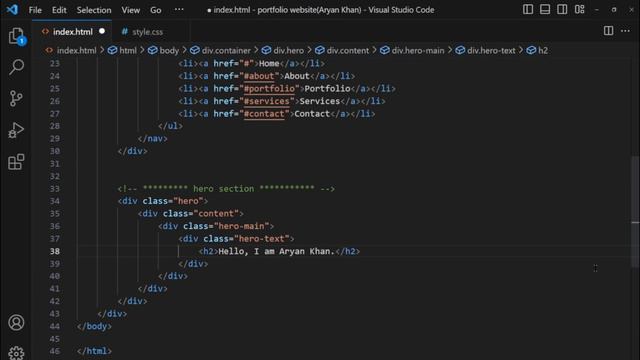Click the #portfolio href link
This screenshot has width=640, height=360.
click(269, 89)
